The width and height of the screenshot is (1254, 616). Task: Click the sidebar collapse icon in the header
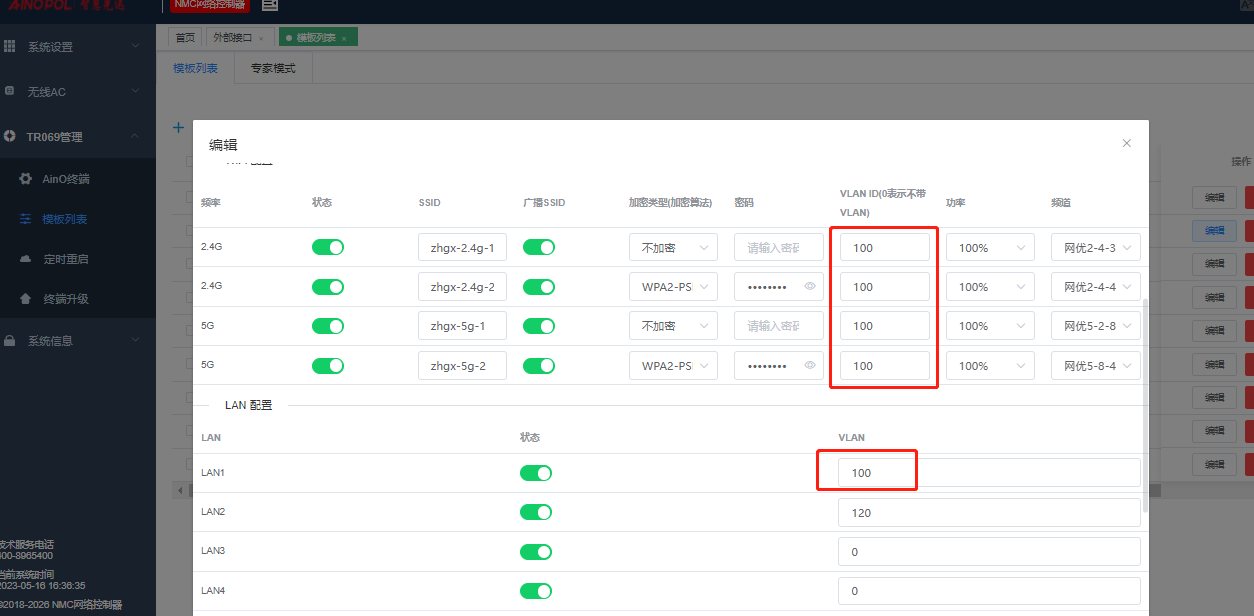270,5
